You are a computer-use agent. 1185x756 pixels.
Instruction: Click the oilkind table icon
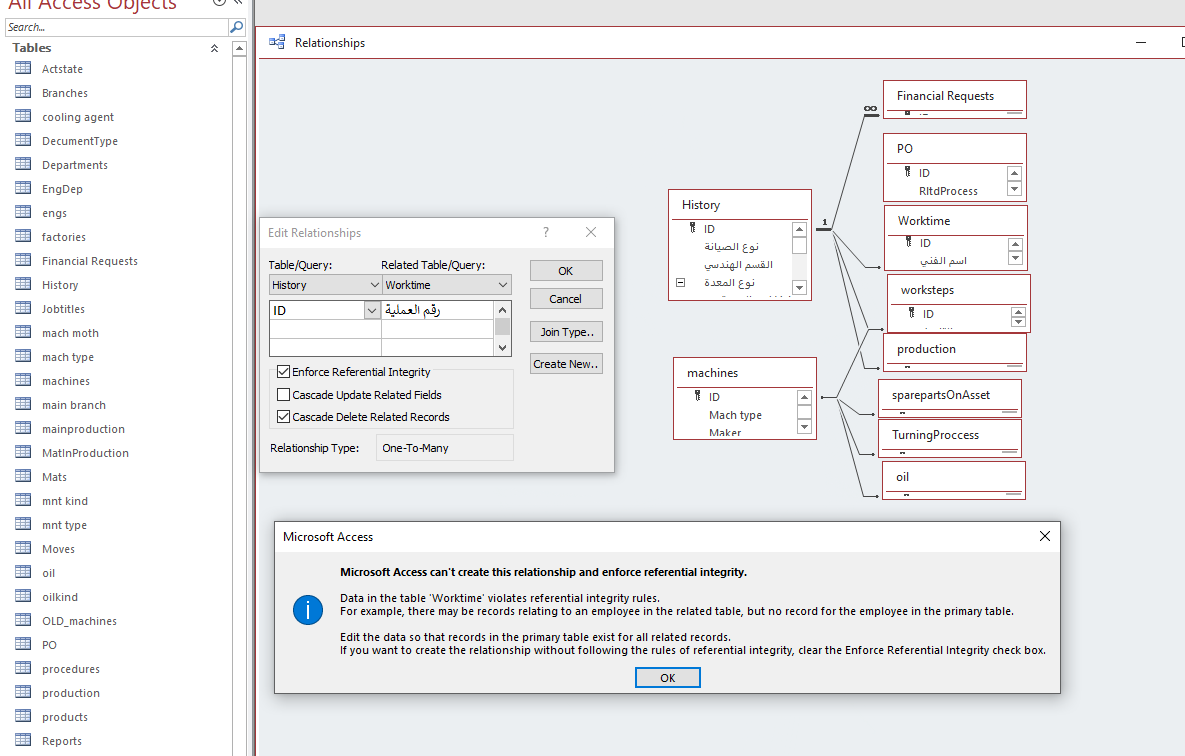point(23,596)
